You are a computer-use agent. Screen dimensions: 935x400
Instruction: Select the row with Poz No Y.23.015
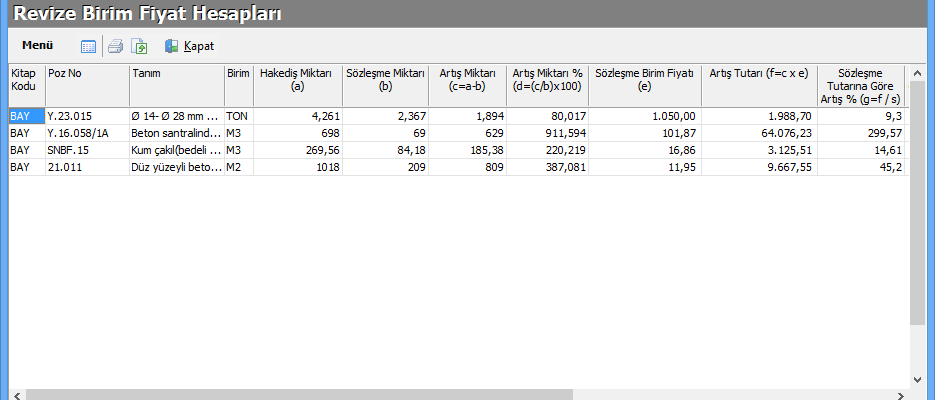[x=87, y=116]
